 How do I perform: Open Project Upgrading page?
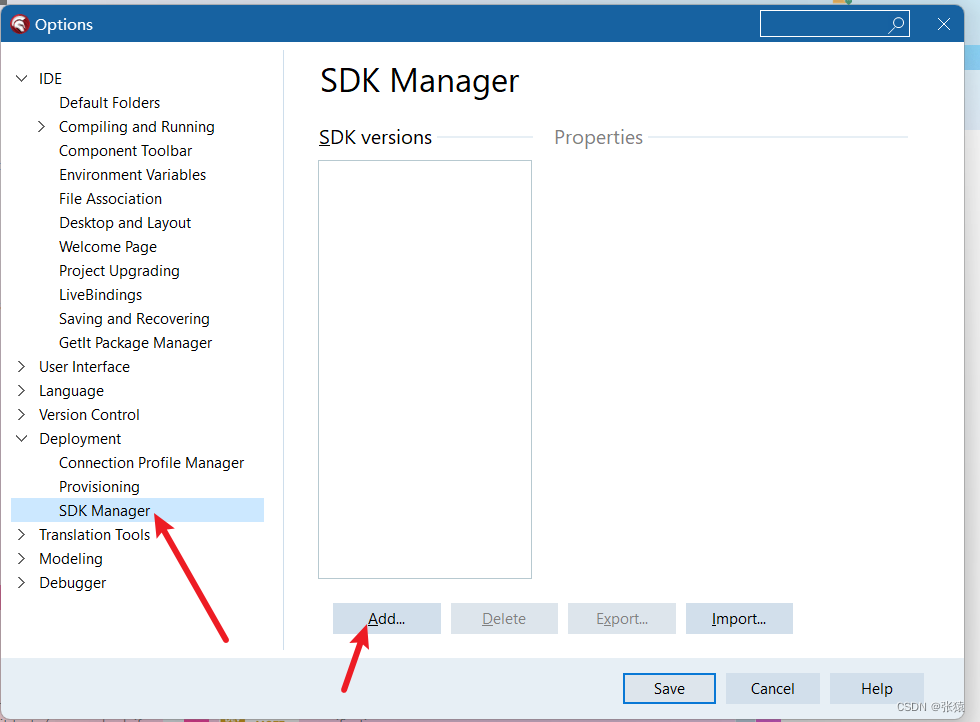pos(119,271)
